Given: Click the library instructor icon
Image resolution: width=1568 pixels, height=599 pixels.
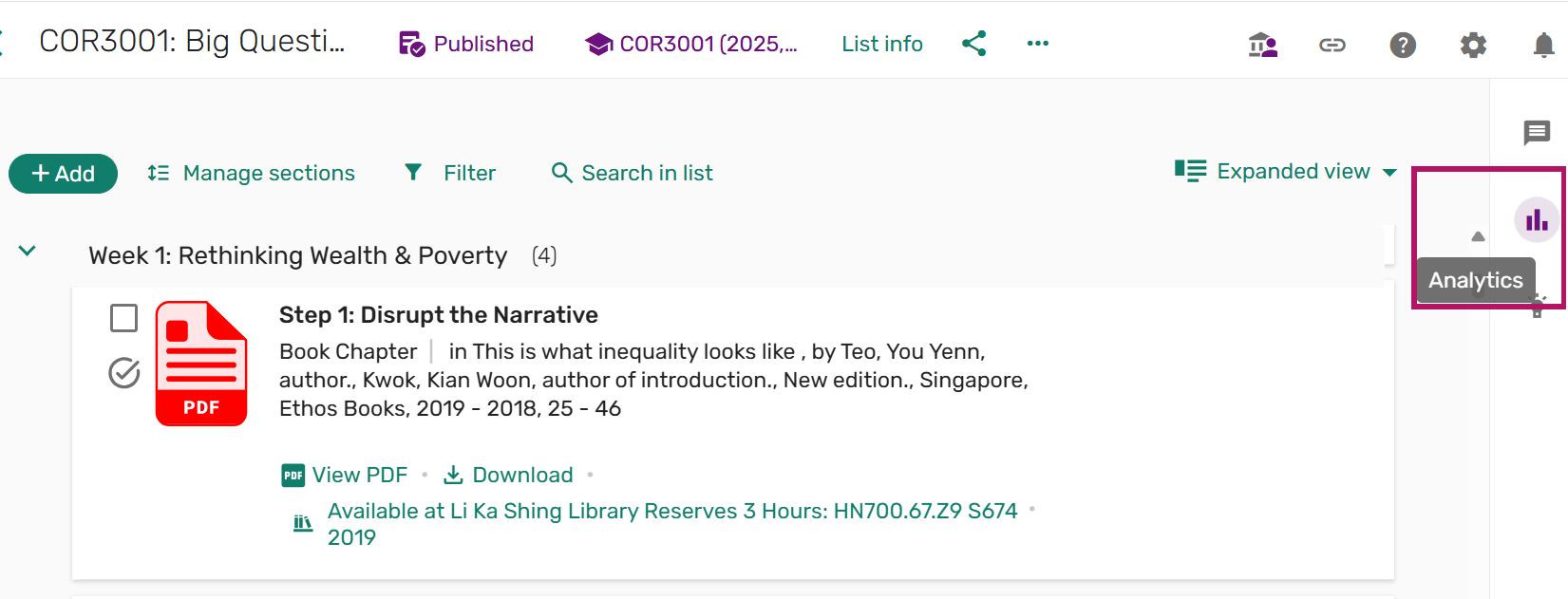Looking at the screenshot, I should pyautogui.click(x=1262, y=45).
